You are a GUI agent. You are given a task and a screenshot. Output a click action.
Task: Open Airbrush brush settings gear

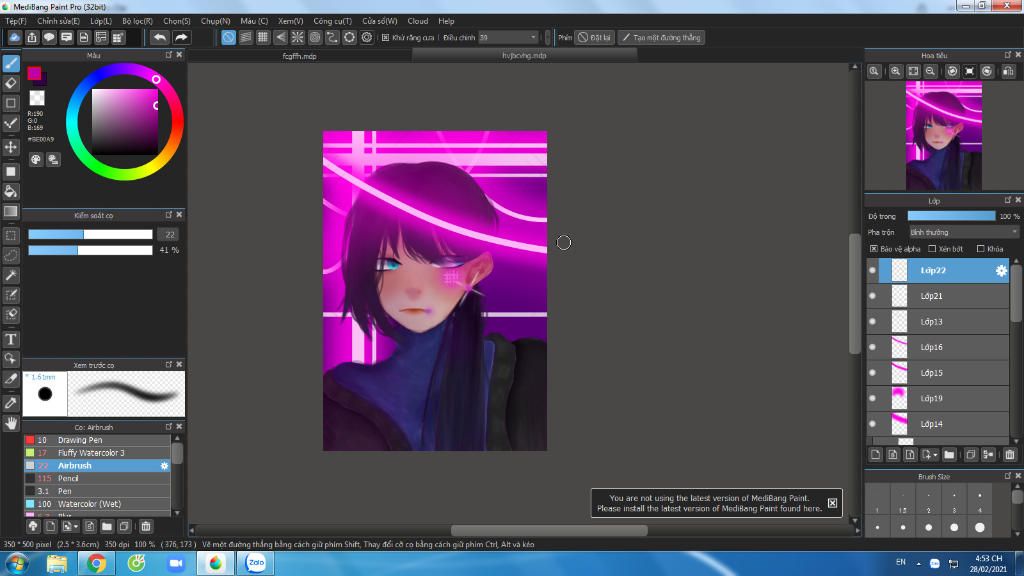click(x=164, y=466)
